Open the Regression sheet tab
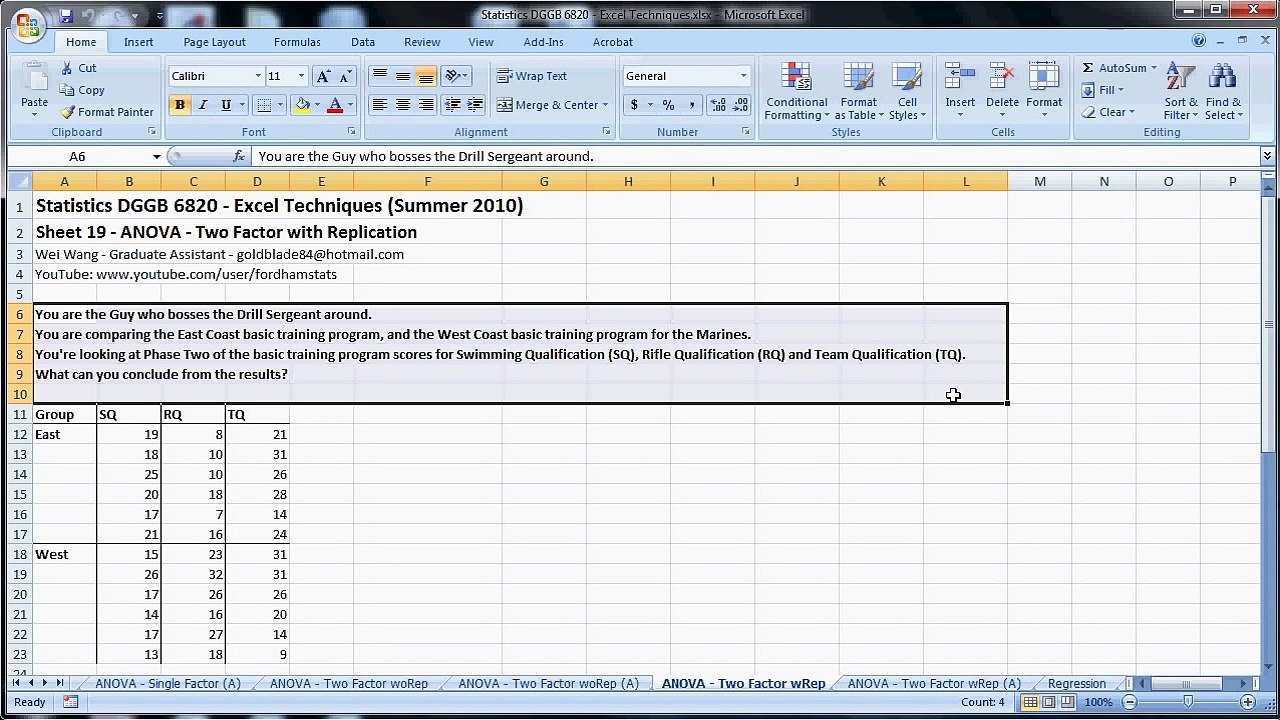This screenshot has height=720, width=1280. tap(1077, 684)
